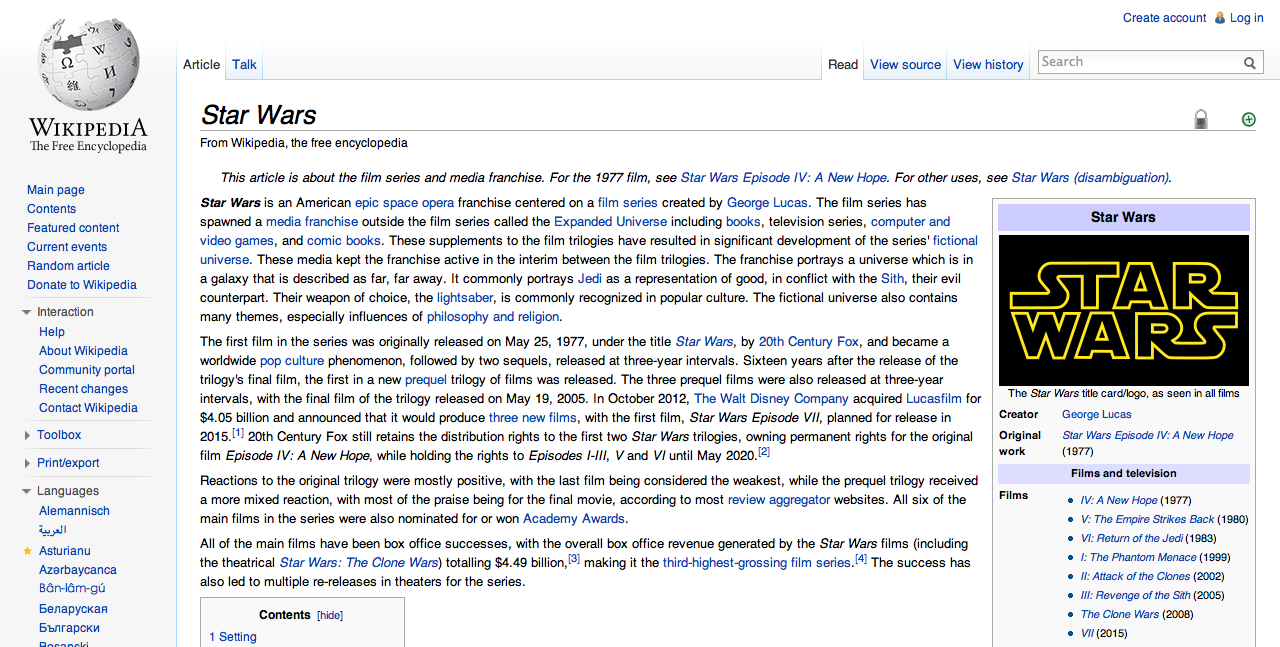Collapse the Languages sidebar section
1280x647 pixels.
(x=27, y=492)
